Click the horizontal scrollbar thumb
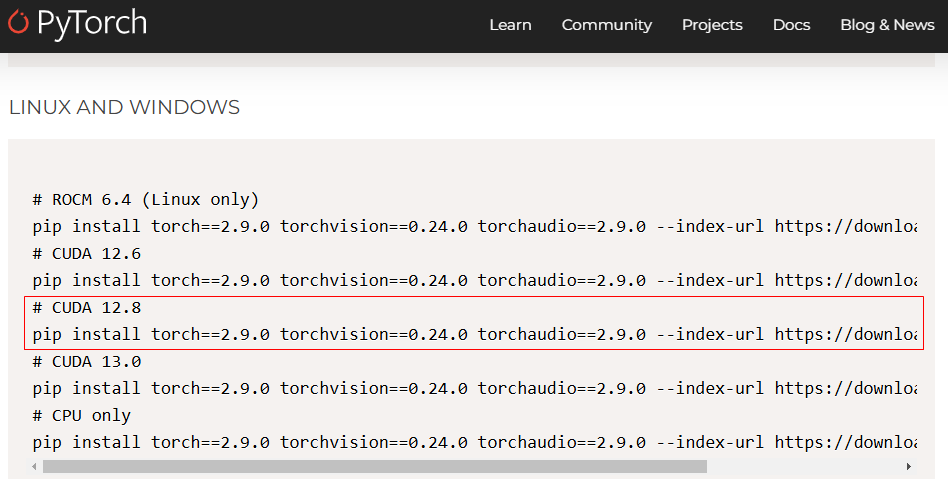 375,466
